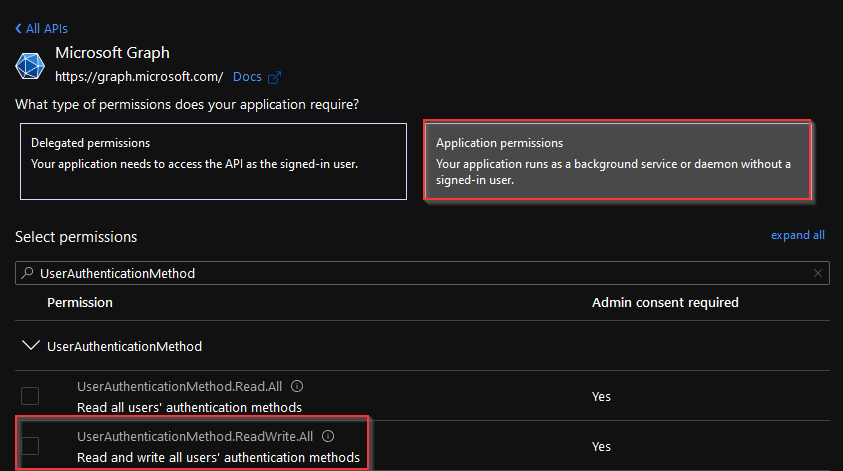Check the UserAuthenticationMethod.ReadWrite.All checkbox
Image resolution: width=843 pixels, height=471 pixels.
coord(30,446)
